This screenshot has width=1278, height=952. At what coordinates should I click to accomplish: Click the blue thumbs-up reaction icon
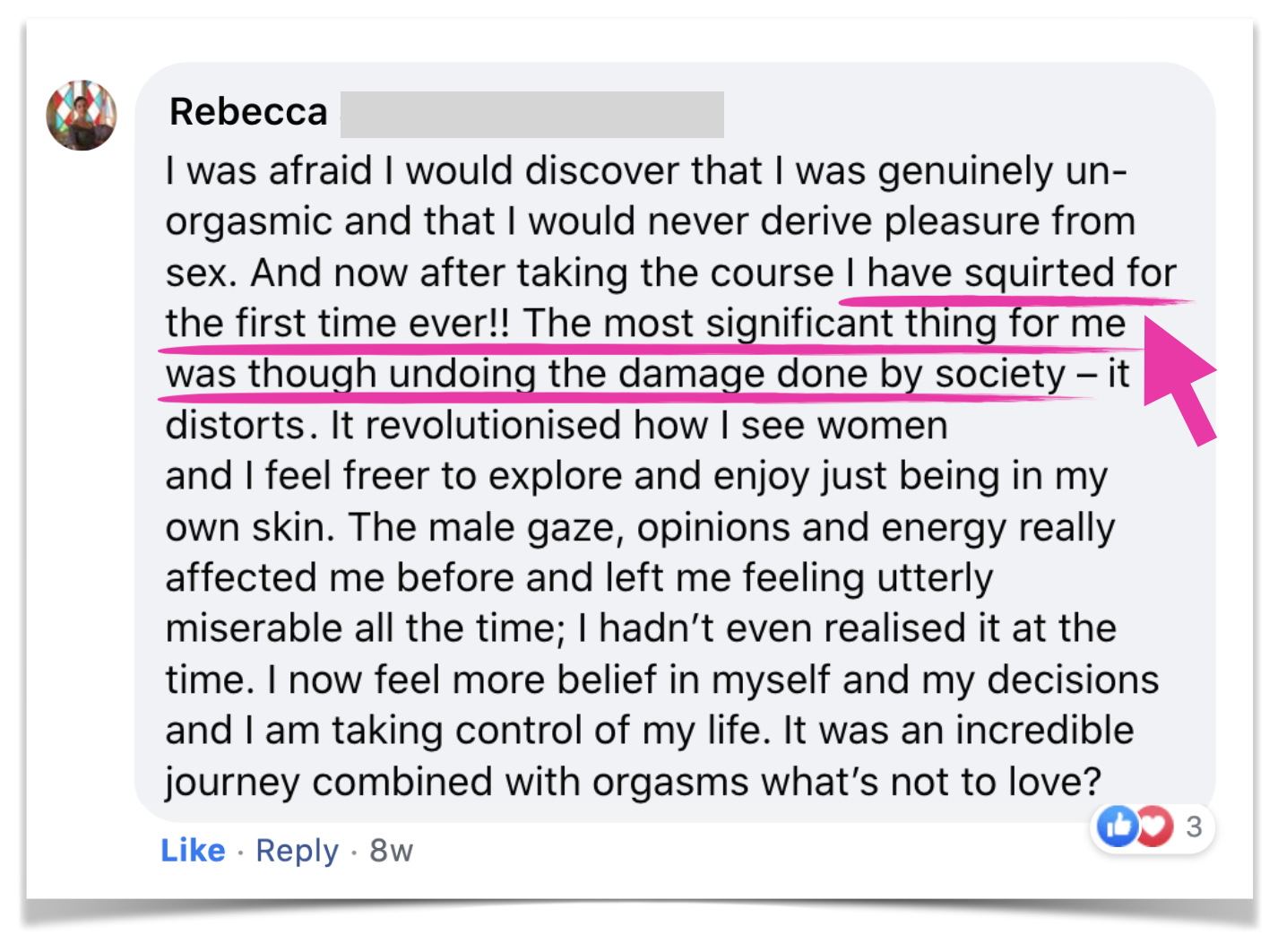click(x=1118, y=826)
